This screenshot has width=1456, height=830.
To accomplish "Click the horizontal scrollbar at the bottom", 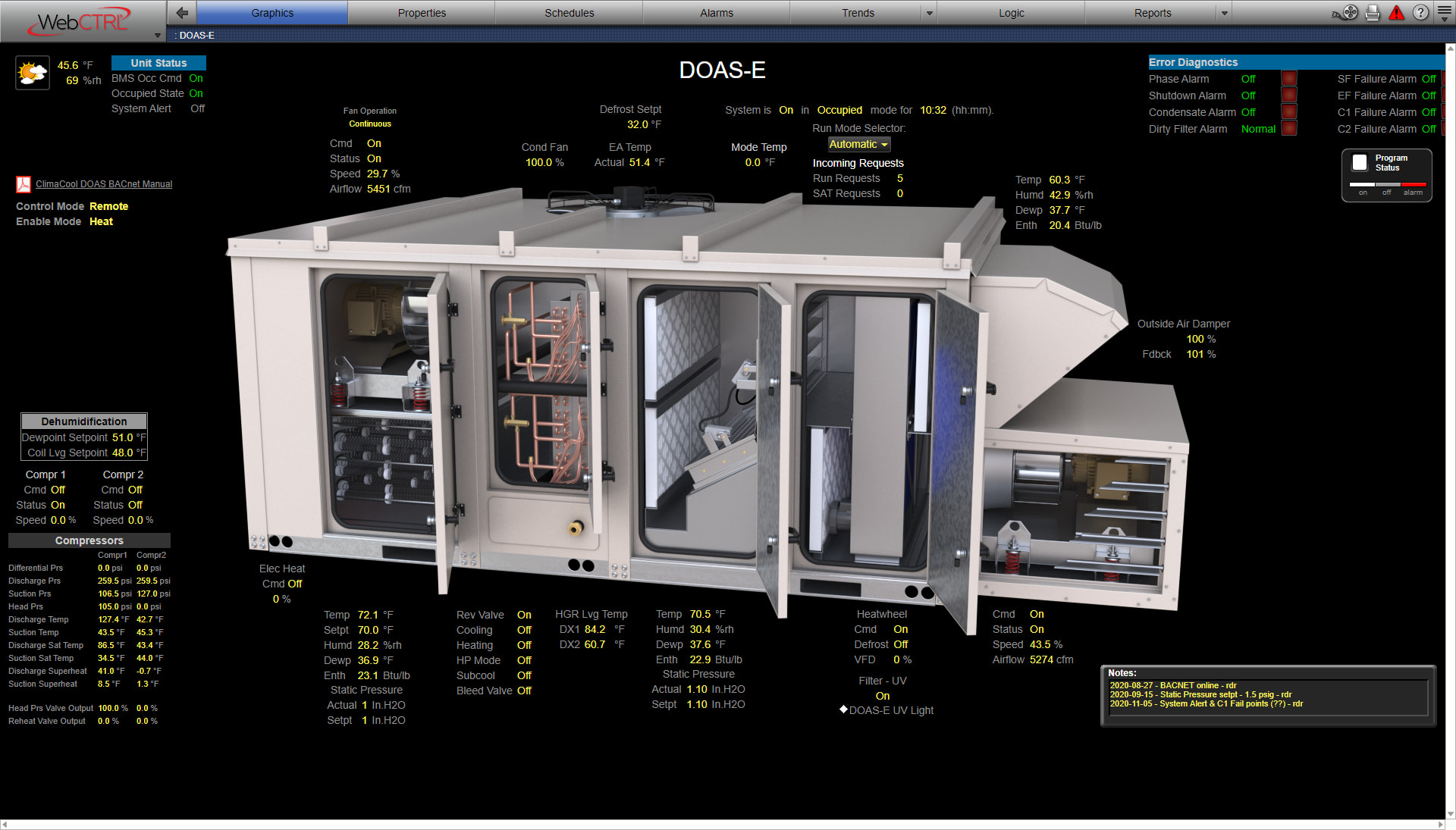I will coord(720,824).
